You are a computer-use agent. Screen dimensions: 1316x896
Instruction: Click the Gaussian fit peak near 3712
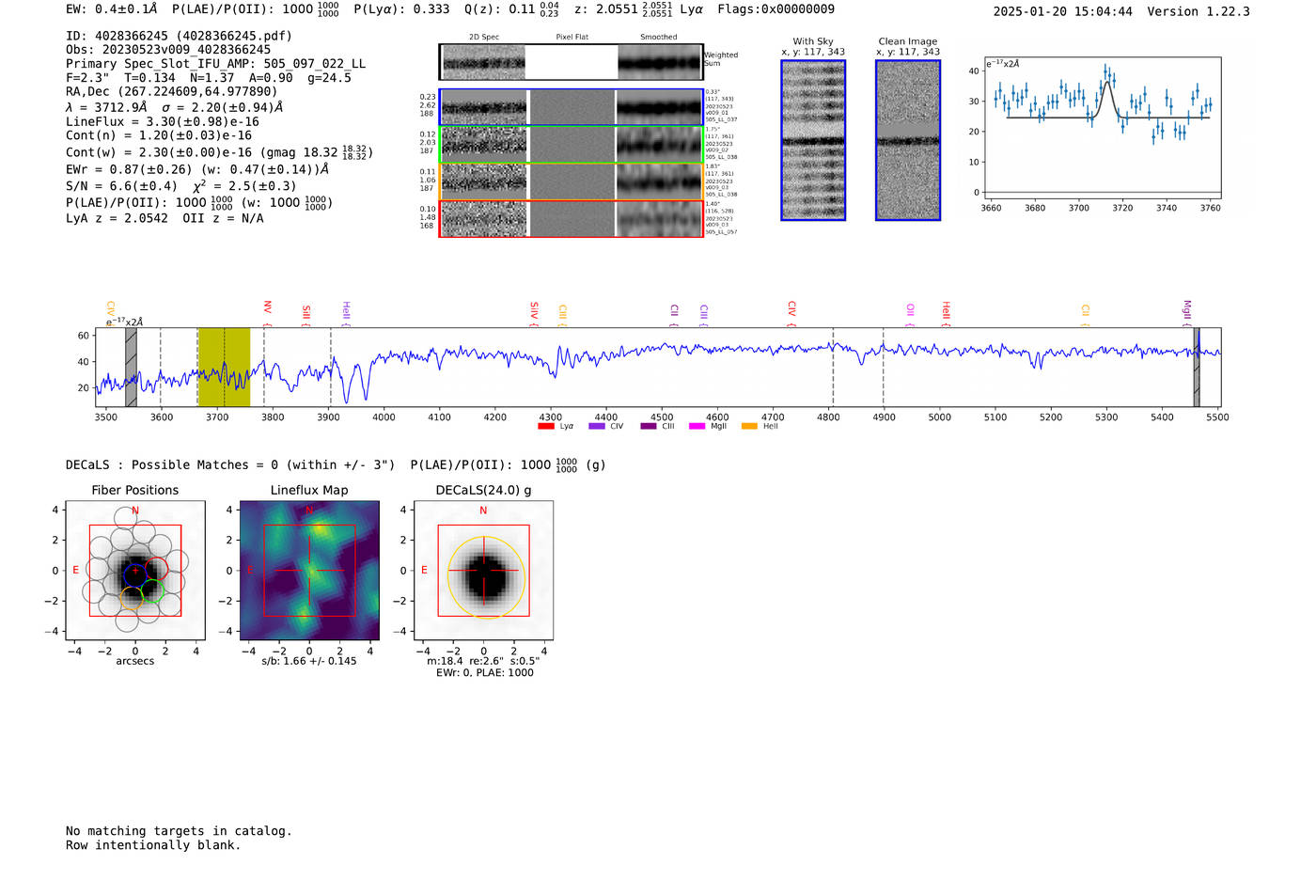(1108, 83)
